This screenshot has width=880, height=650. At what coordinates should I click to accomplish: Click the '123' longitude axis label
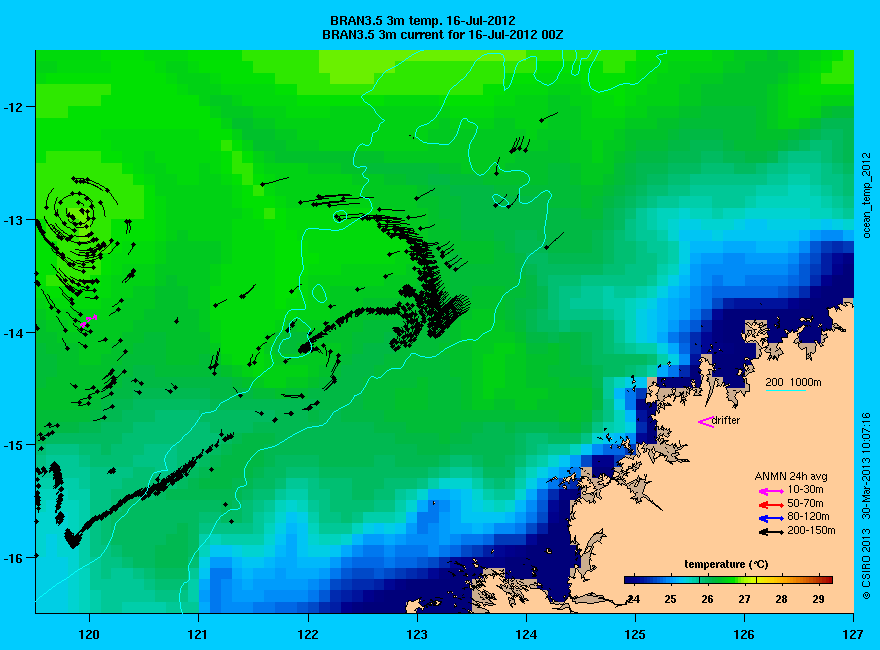coord(417,635)
